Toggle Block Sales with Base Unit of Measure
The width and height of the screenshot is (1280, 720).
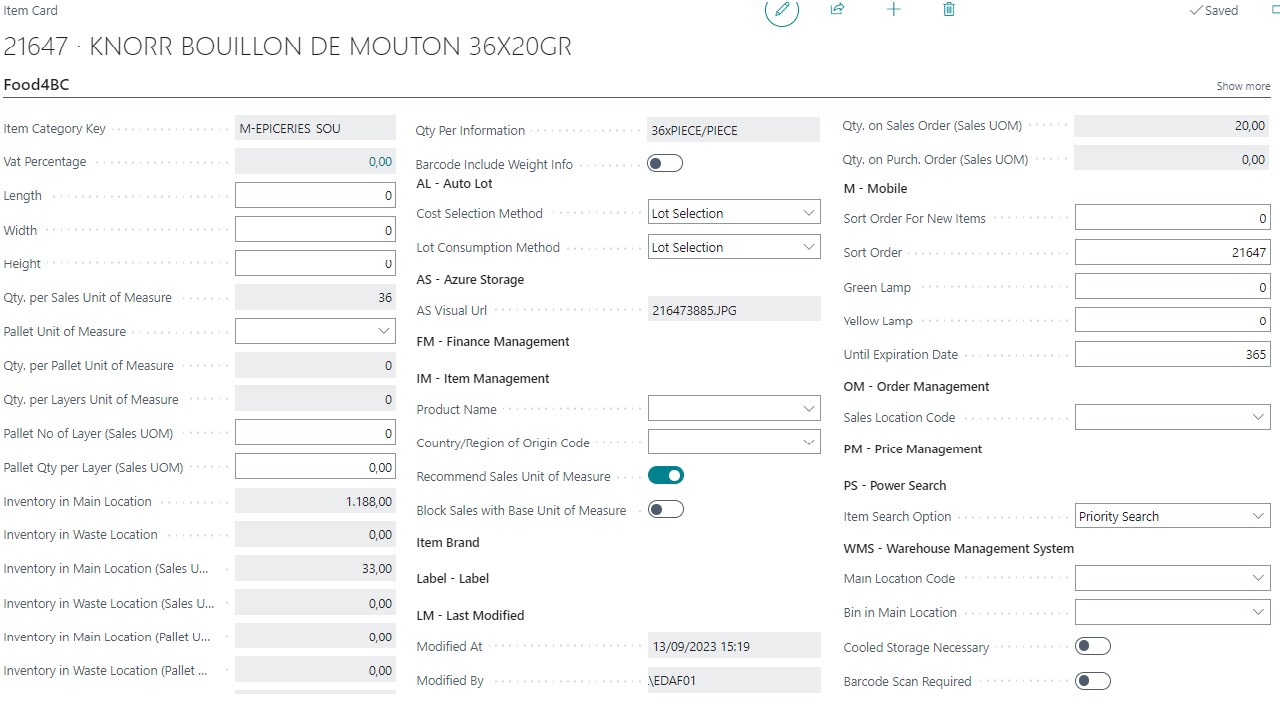(x=665, y=509)
